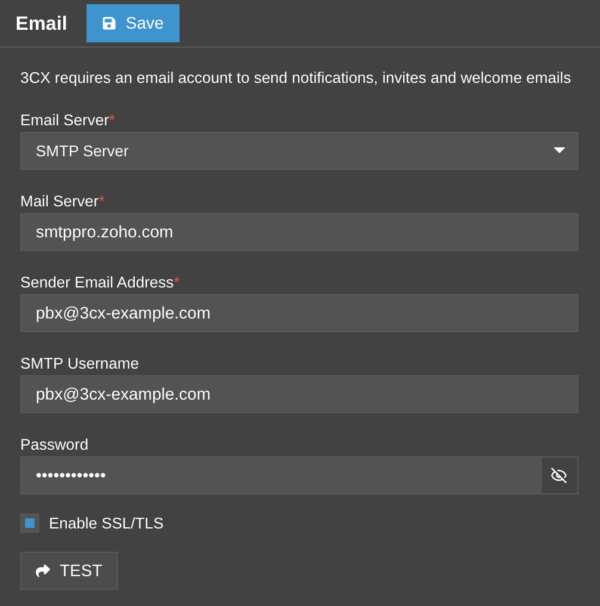Click the Enable SSL/TLS label text
Screen dimensions: 600x606
coord(106,523)
